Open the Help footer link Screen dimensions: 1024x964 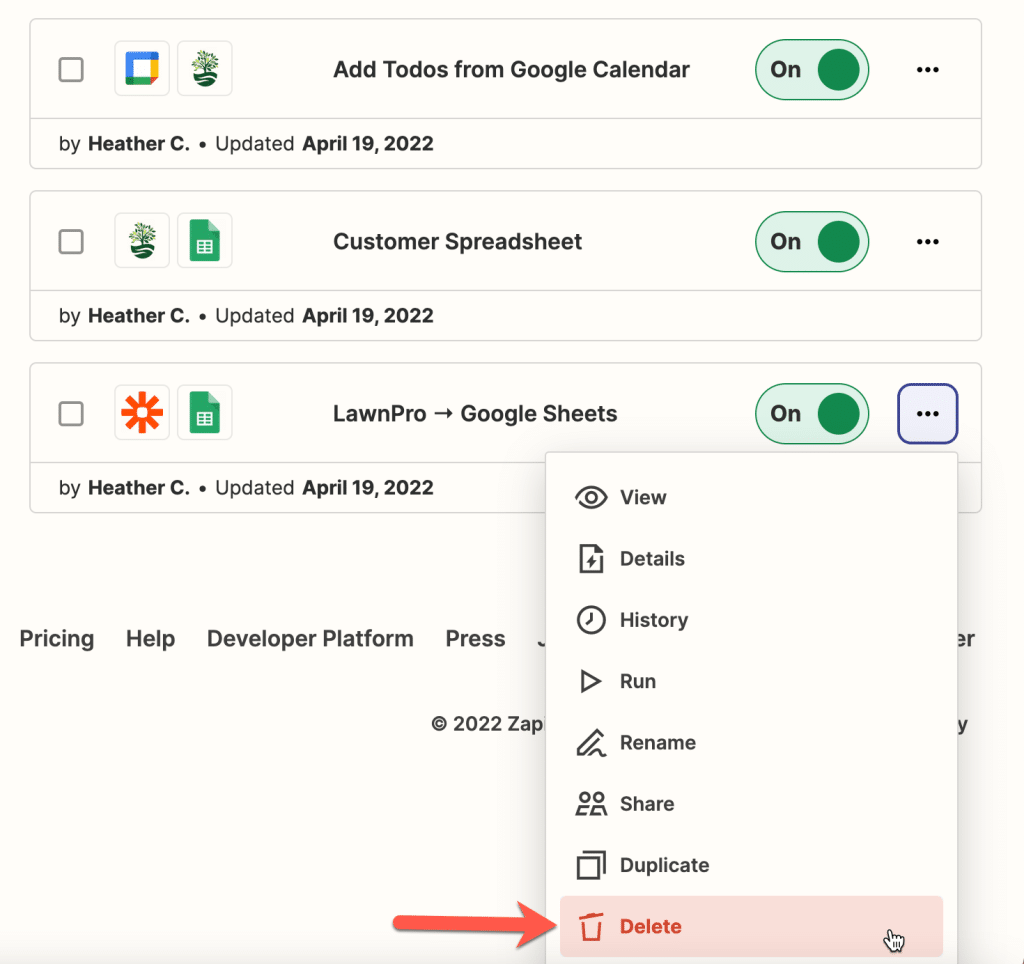[x=150, y=639]
